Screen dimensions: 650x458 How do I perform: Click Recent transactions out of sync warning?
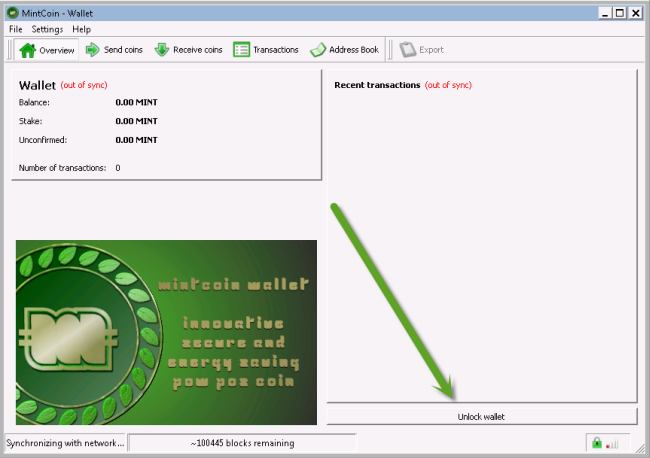[448, 85]
